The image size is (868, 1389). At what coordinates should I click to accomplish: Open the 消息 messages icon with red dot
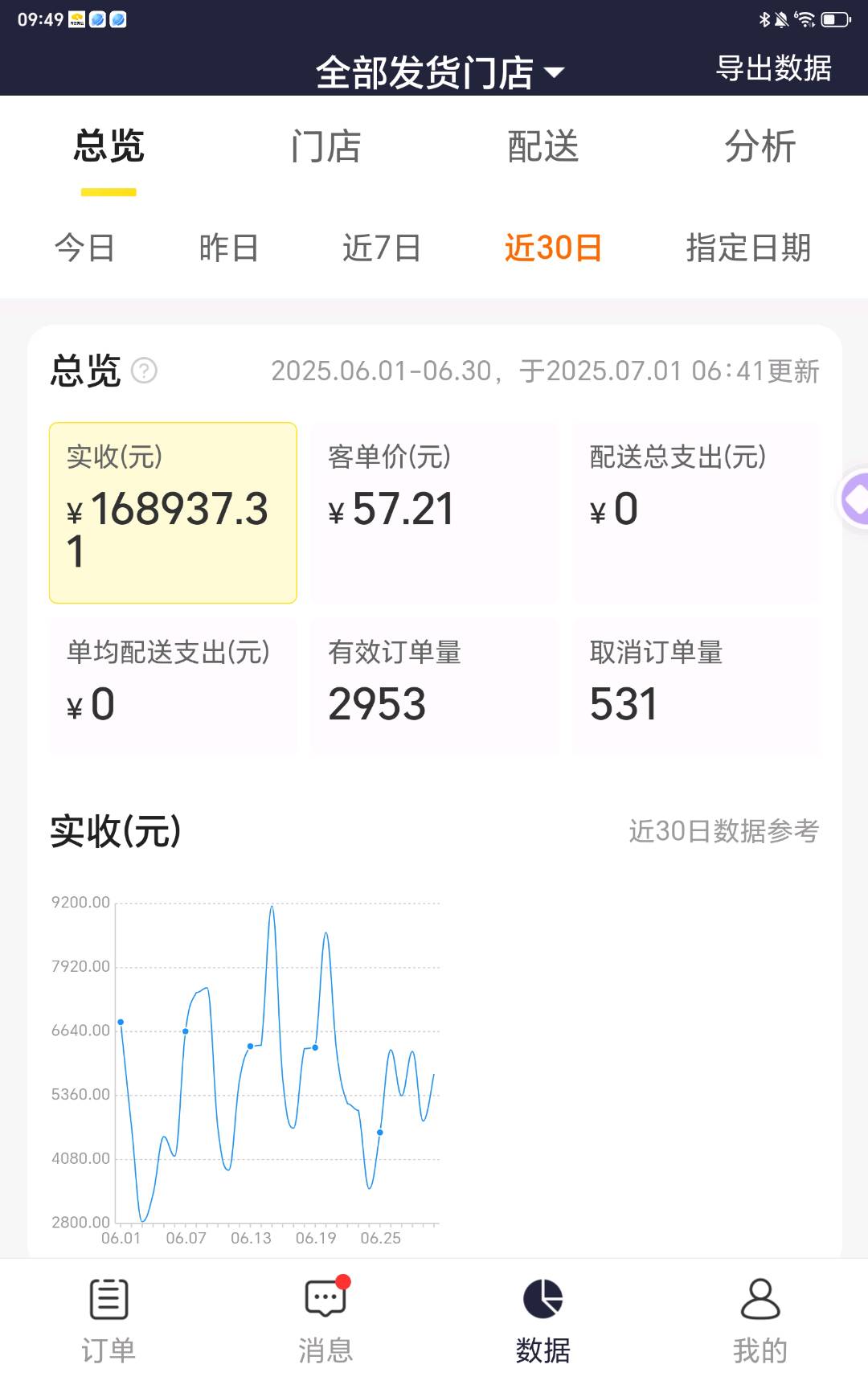pos(325,1297)
